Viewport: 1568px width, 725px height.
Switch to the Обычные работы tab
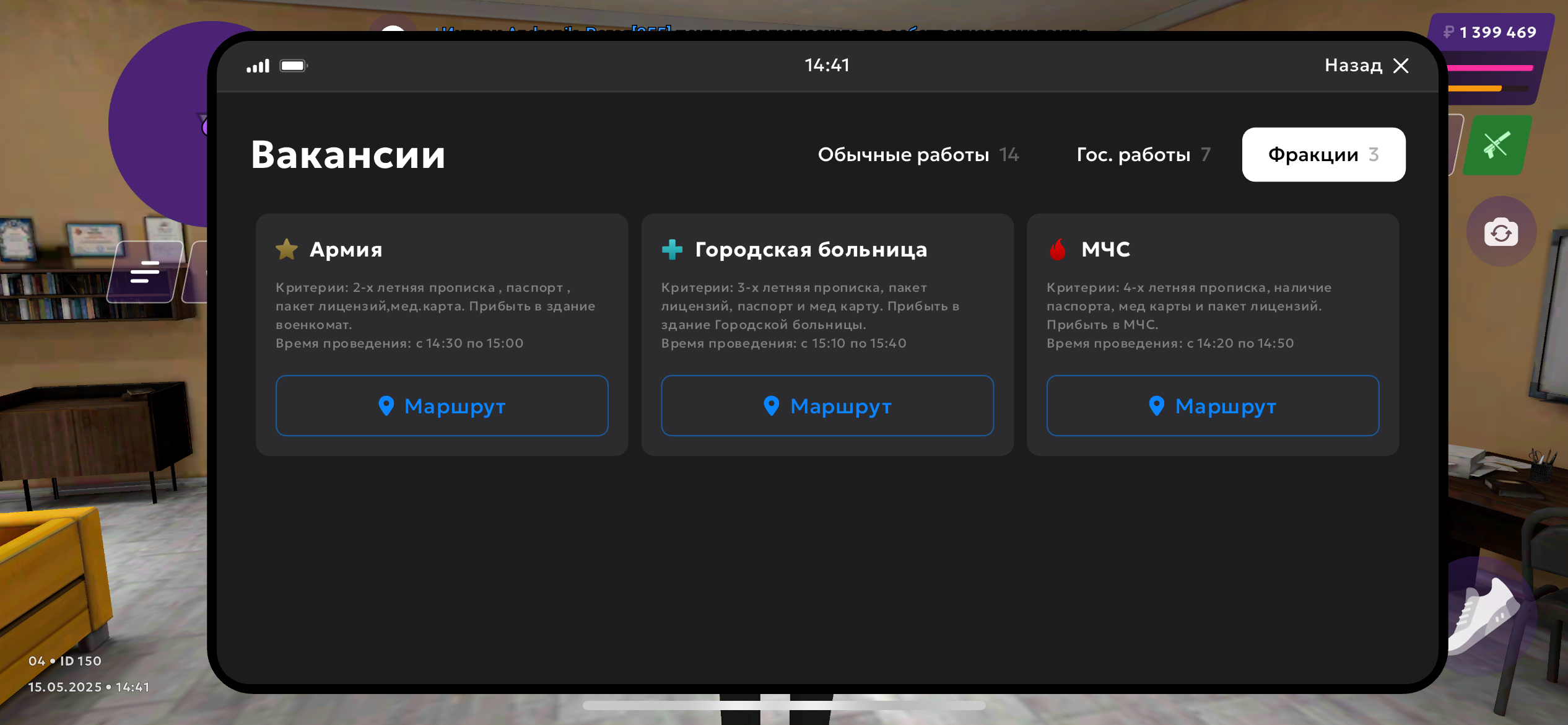coord(918,155)
